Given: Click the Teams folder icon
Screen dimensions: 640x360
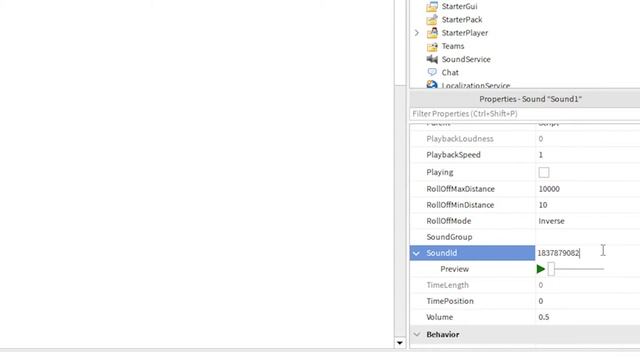Looking at the screenshot, I should 432,46.
